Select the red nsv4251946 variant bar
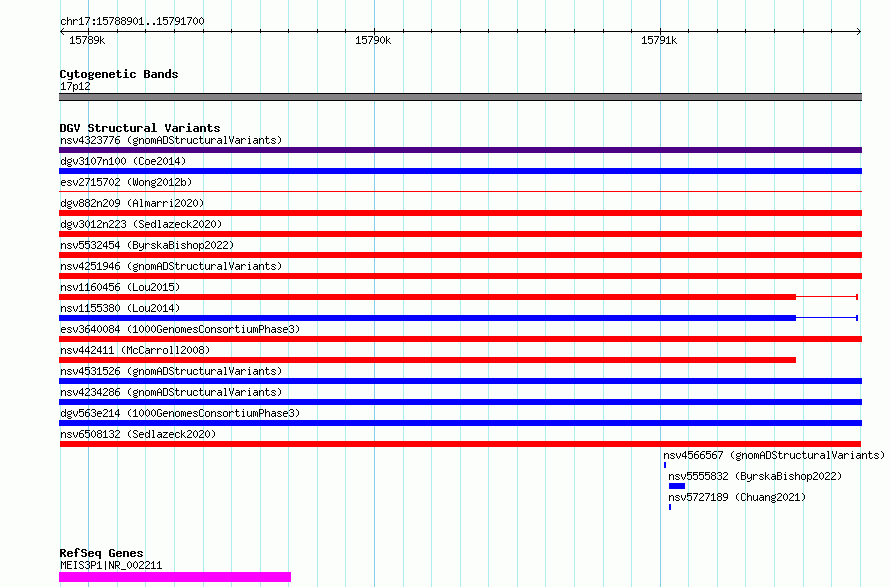The height and width of the screenshot is (587, 890). click(x=460, y=276)
